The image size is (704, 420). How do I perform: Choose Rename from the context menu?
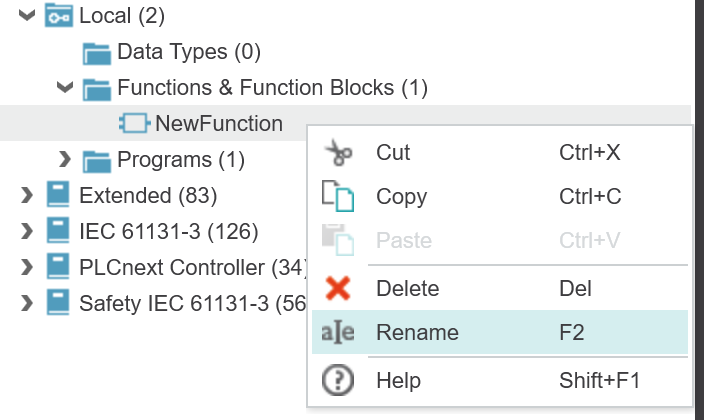pyautogui.click(x=500, y=332)
